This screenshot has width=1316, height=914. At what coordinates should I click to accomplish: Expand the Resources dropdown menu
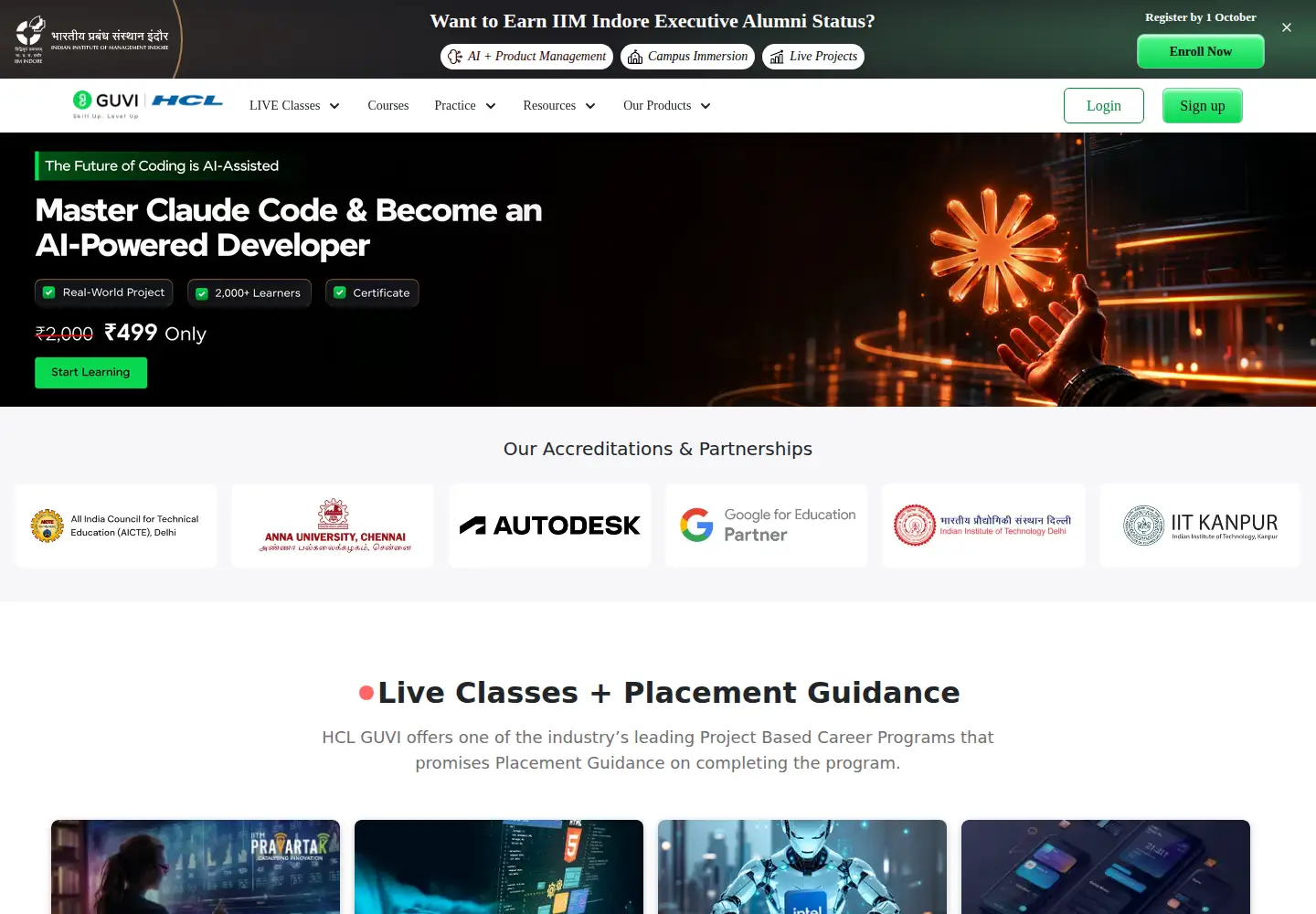pyautogui.click(x=559, y=106)
